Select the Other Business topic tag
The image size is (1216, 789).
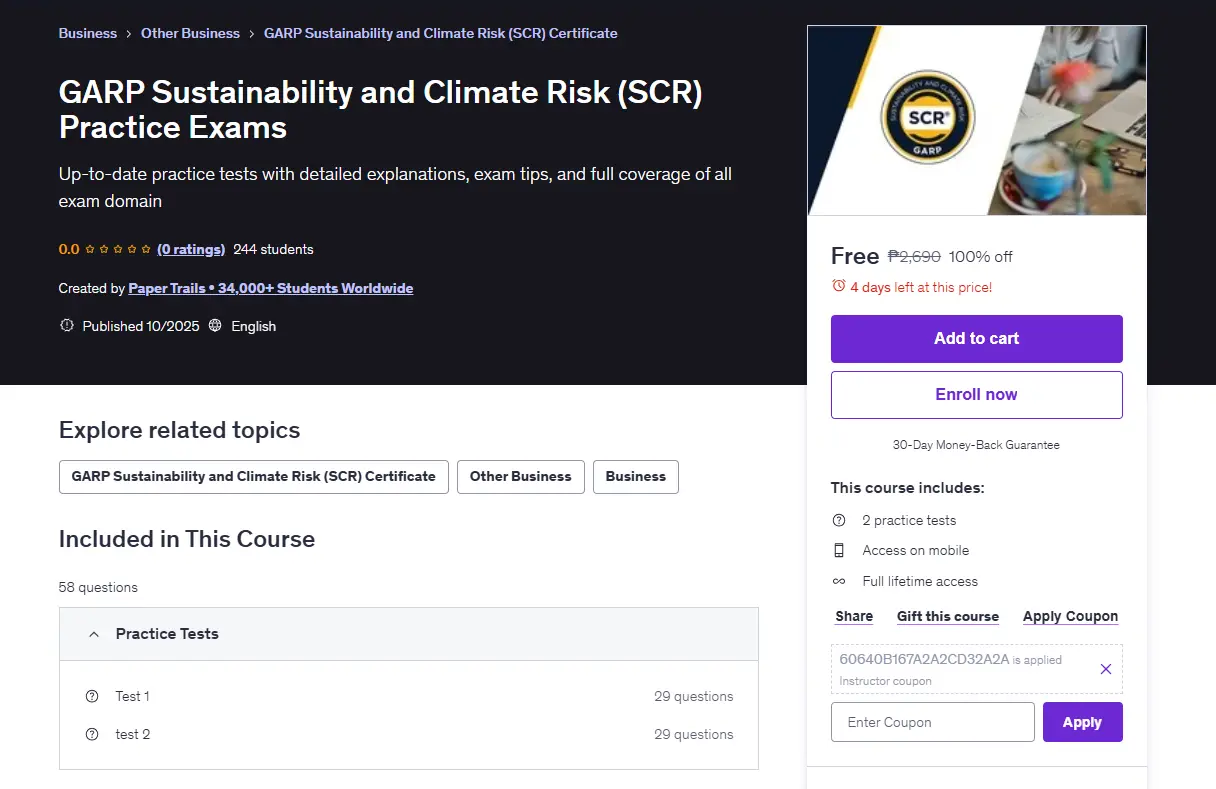pyautogui.click(x=521, y=476)
